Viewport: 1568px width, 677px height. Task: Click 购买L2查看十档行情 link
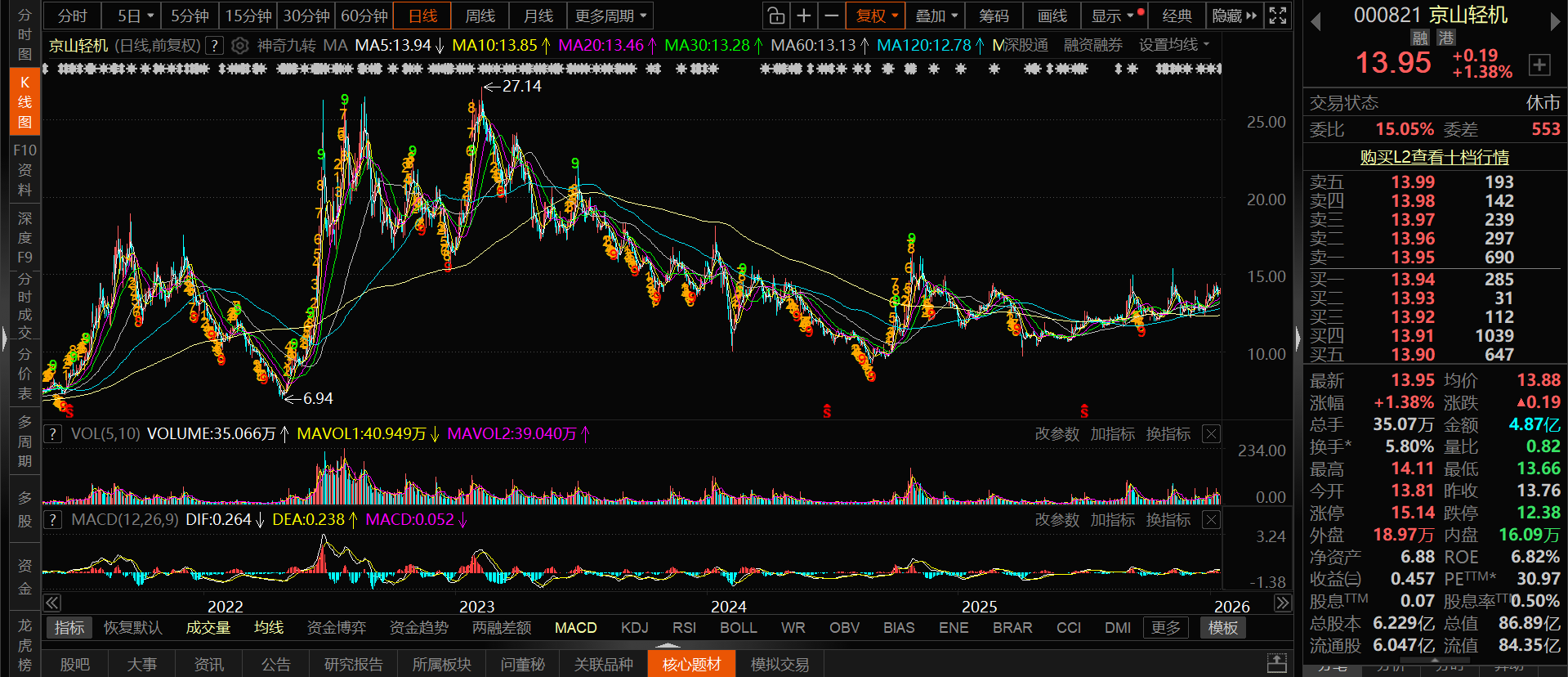[1434, 157]
